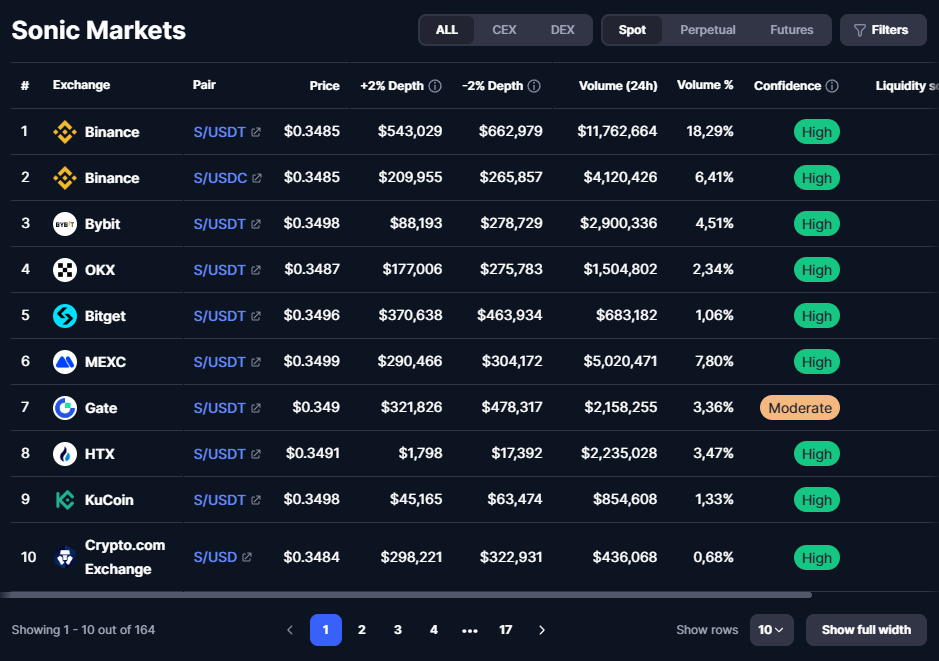Click external link icon in Crypto.com row

pyautogui.click(x=247, y=557)
